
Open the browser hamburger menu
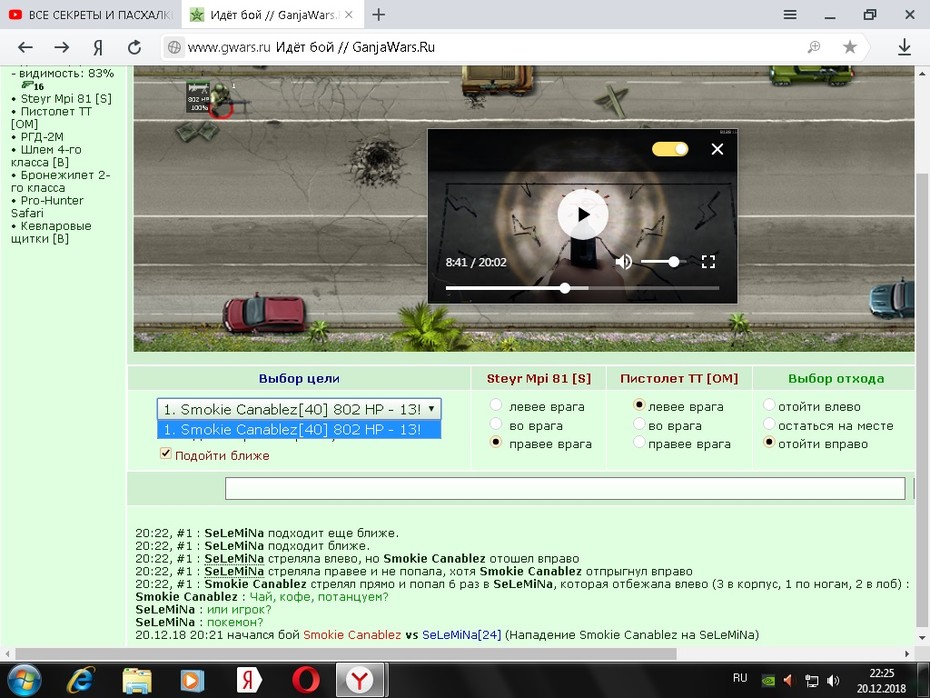tap(790, 14)
